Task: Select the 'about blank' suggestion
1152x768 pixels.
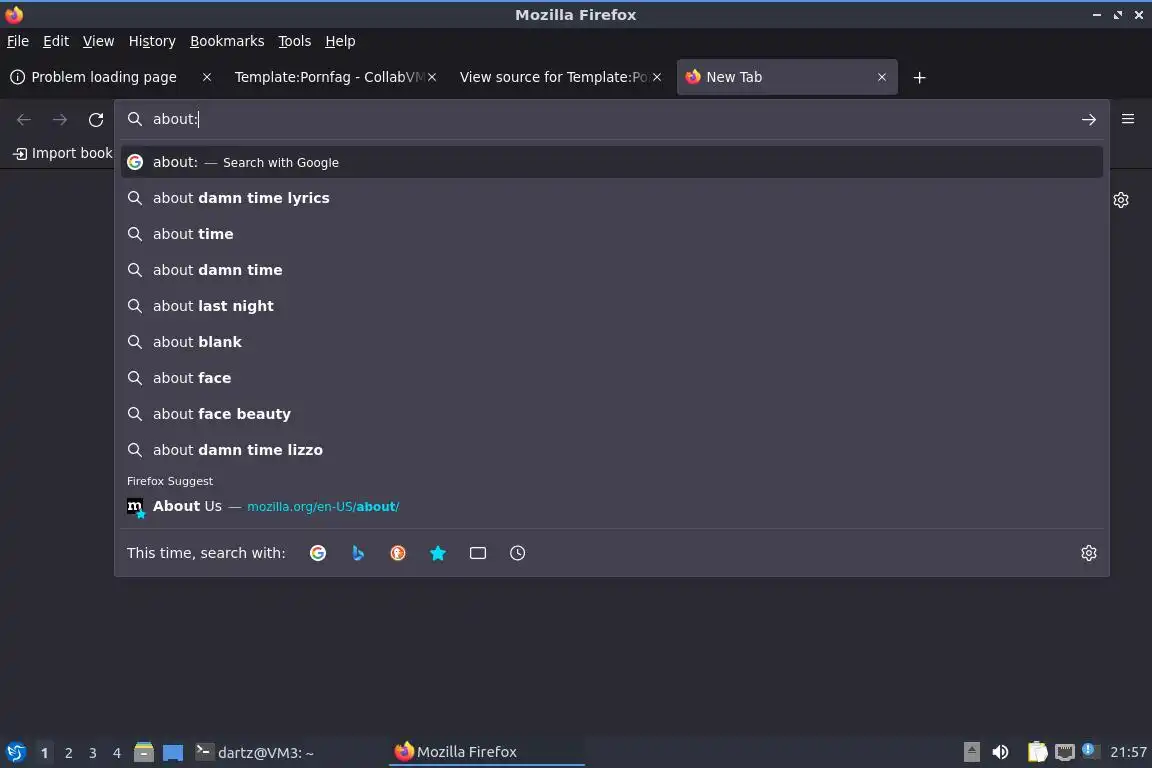Action: tap(611, 342)
